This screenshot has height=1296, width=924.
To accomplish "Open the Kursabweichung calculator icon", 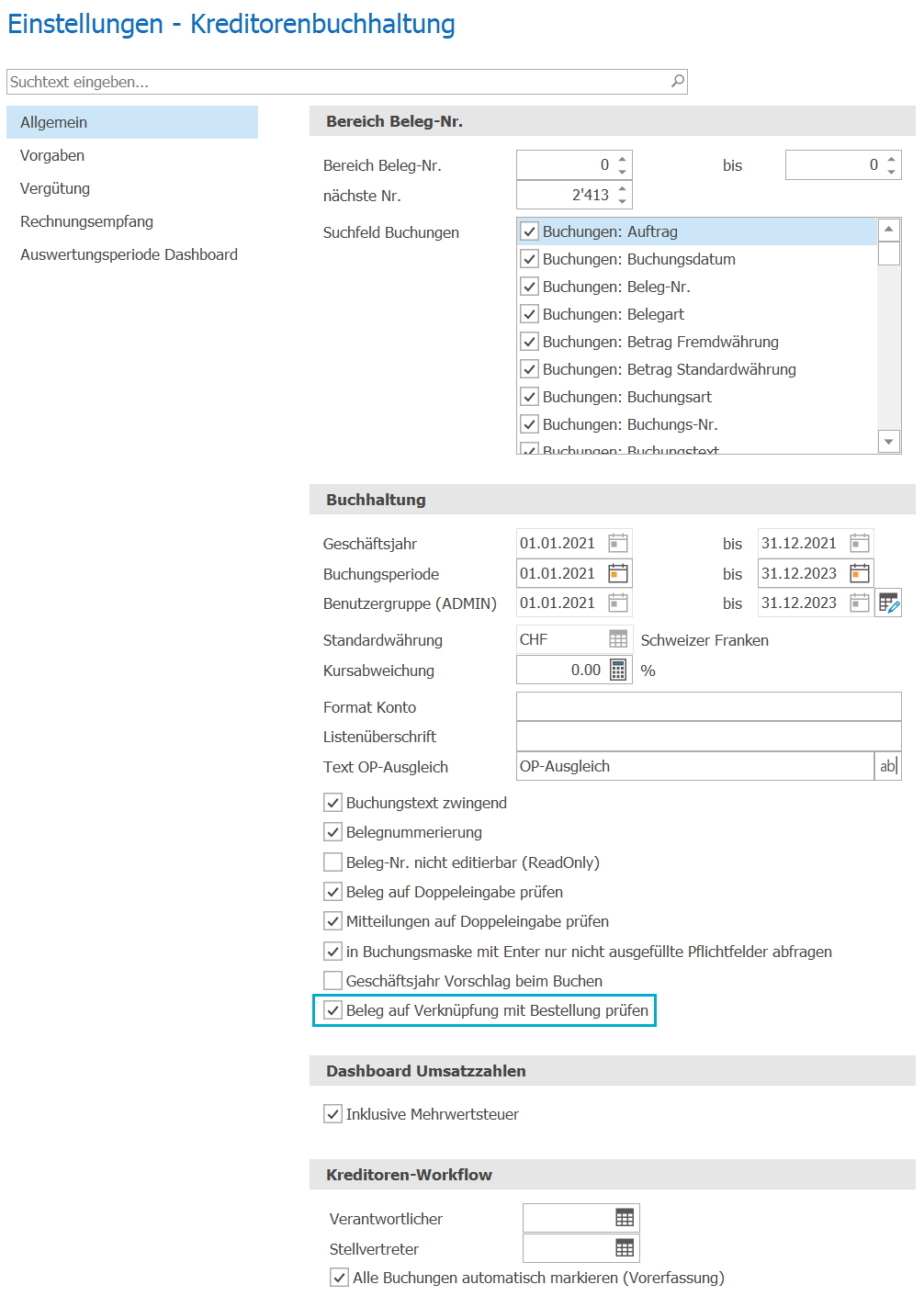I will [x=618, y=670].
